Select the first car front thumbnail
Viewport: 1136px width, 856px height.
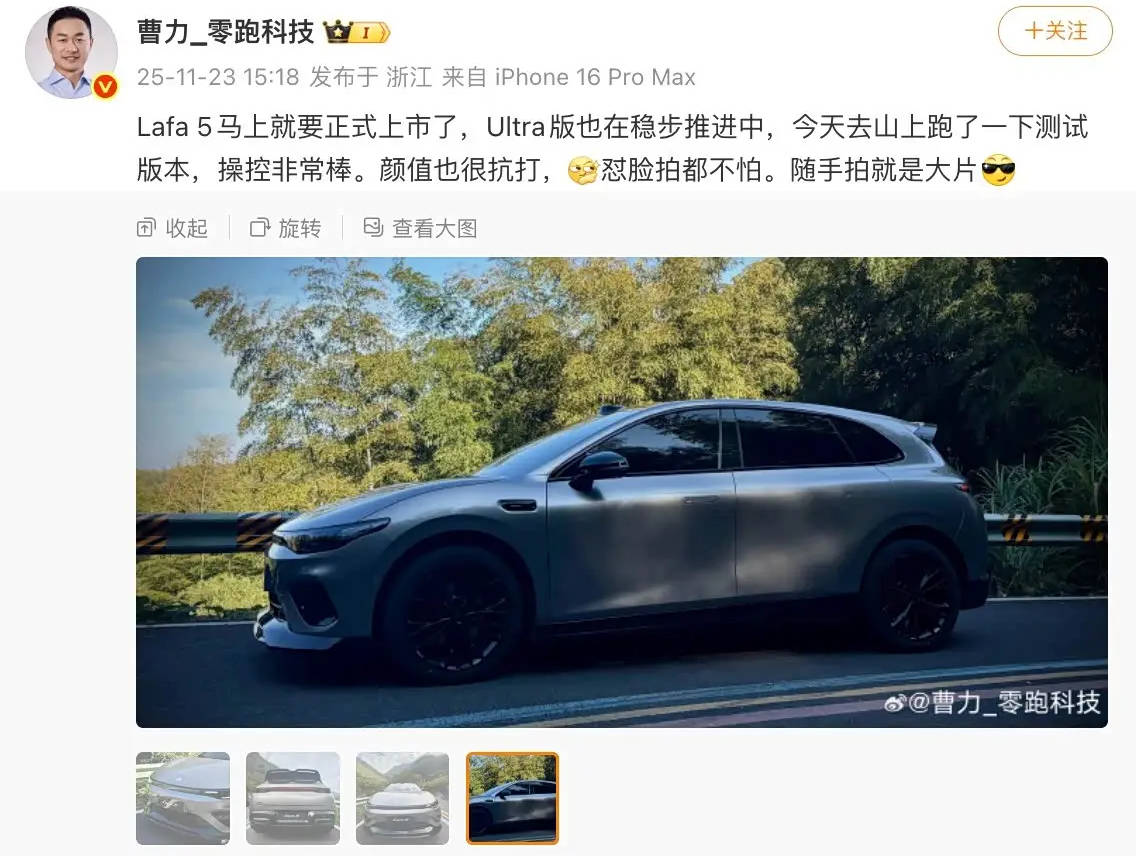(183, 798)
